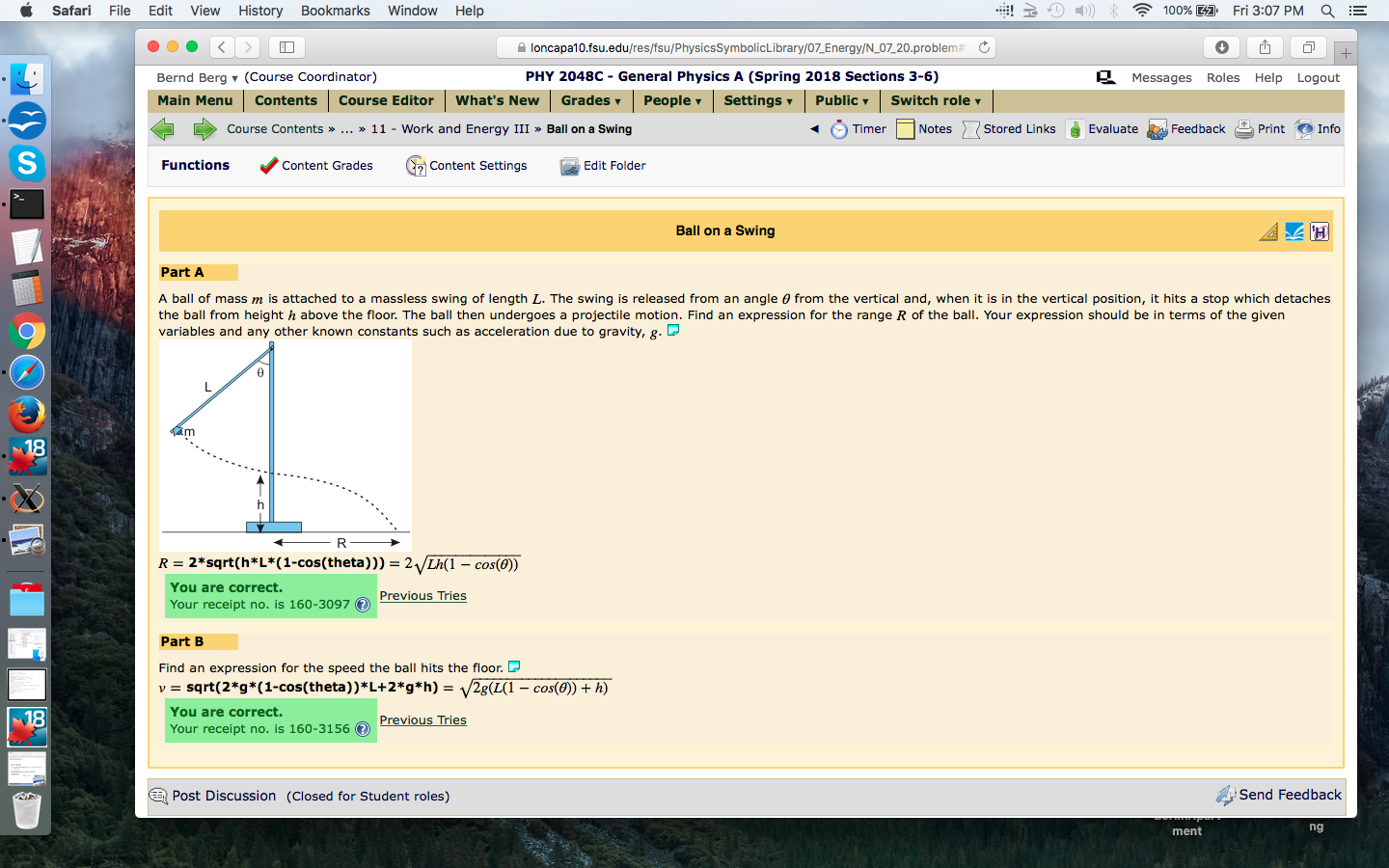Image resolution: width=1389 pixels, height=868 pixels.
Task: Click Logout
Action: tap(1319, 78)
